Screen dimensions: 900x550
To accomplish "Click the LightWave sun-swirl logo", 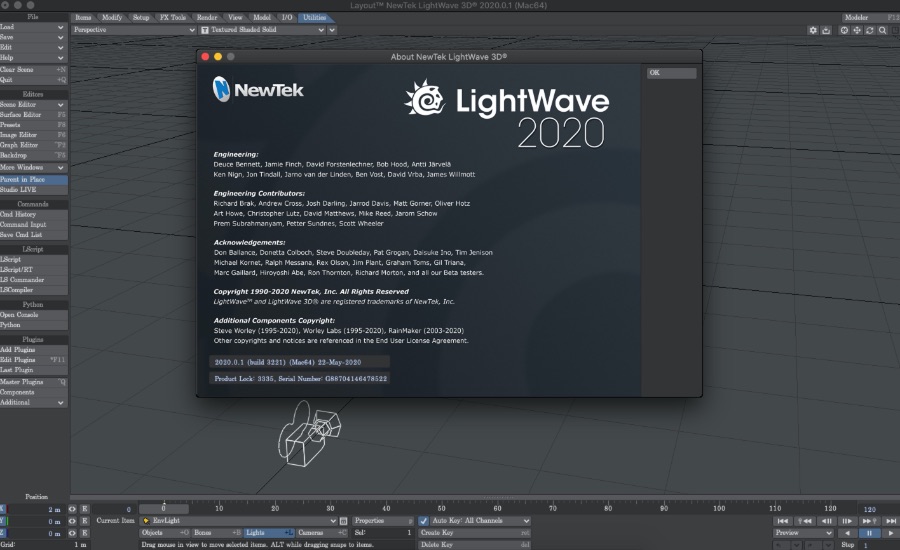I will coord(425,98).
